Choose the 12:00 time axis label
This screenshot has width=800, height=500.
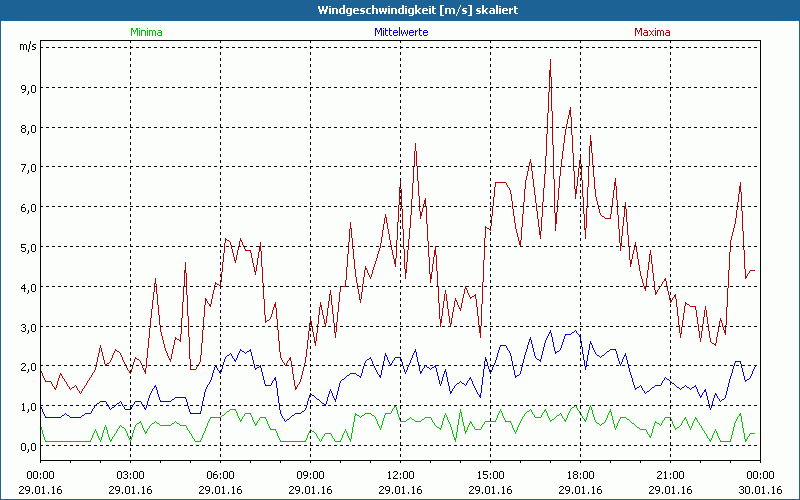400,474
